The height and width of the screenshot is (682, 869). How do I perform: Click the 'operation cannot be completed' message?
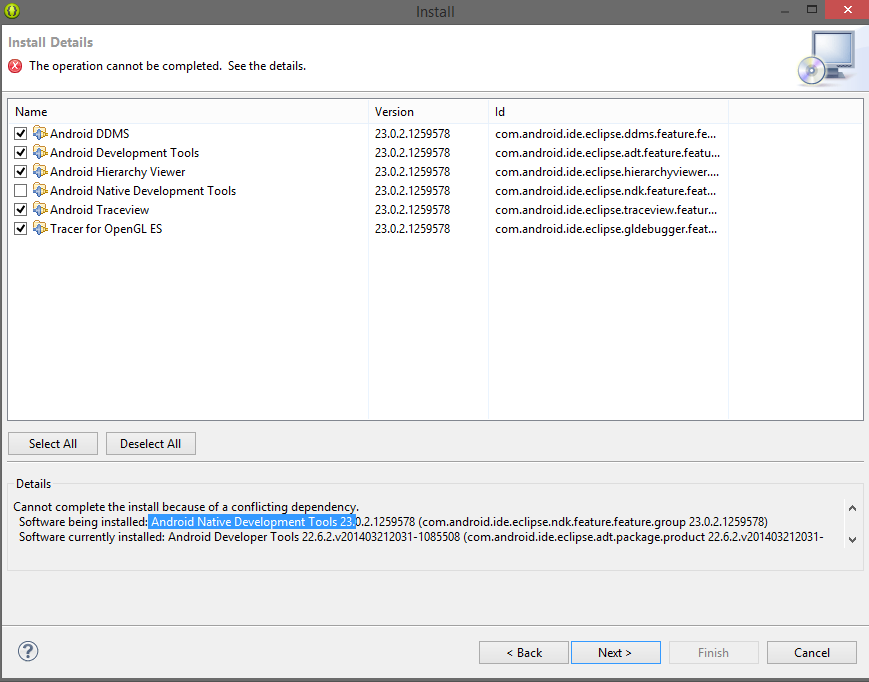point(167,66)
